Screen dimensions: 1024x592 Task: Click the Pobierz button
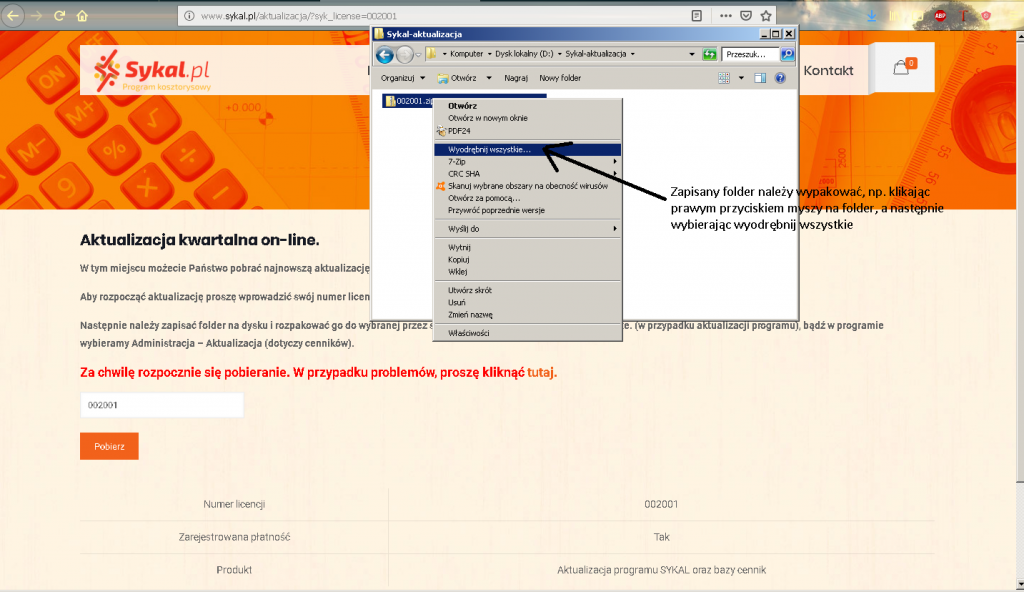point(108,445)
